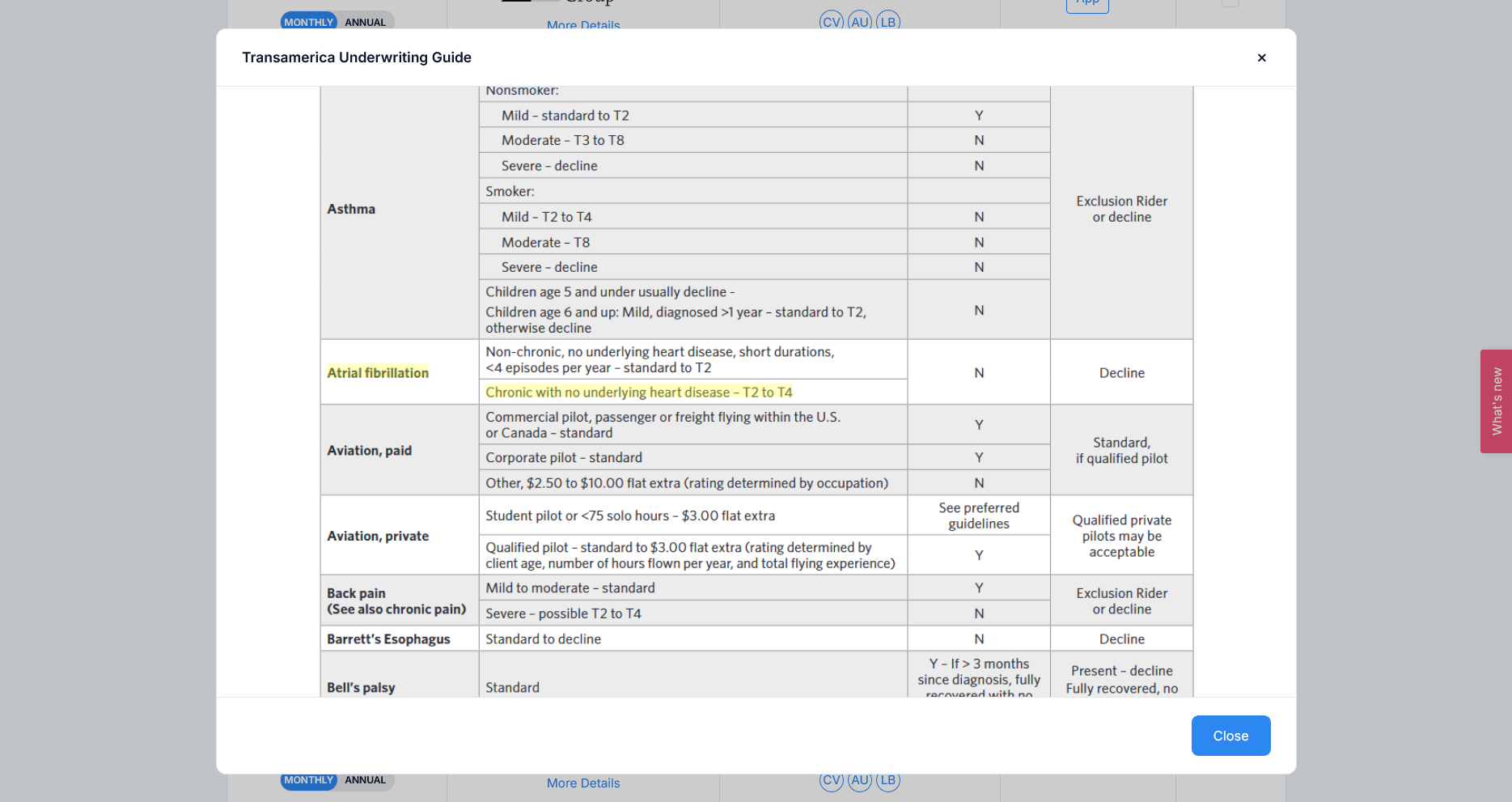Viewport: 1512px width, 802px height.
Task: Open the top More Details link
Action: coord(583,24)
